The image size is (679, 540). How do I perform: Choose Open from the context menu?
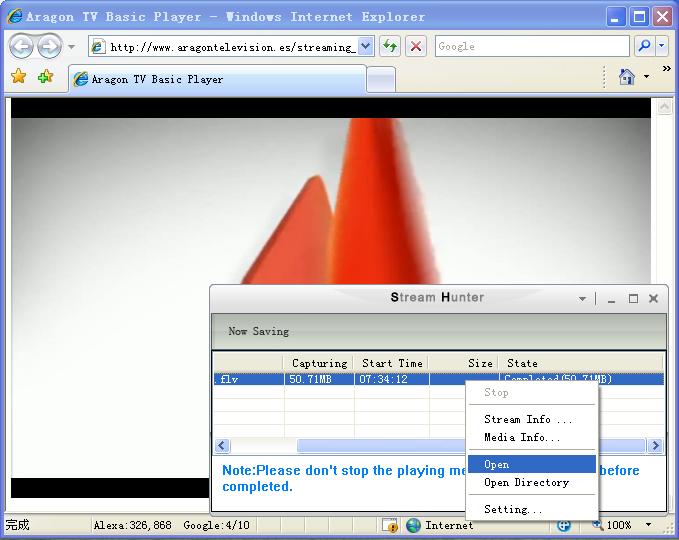(532, 464)
